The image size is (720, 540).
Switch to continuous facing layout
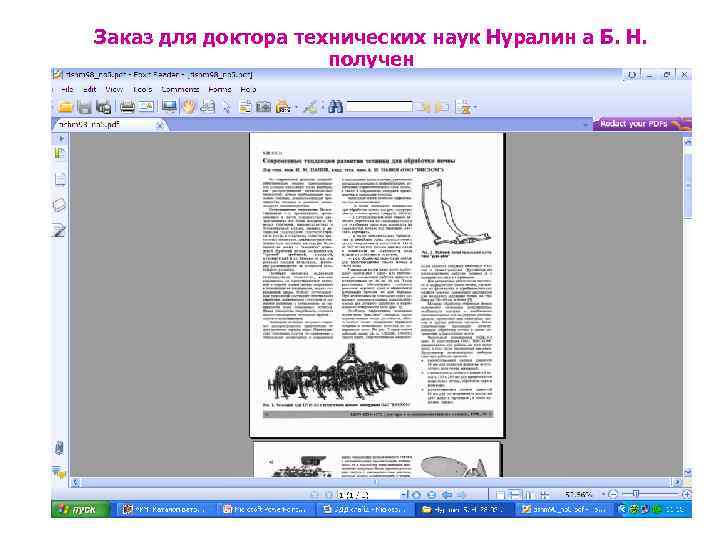click(x=544, y=495)
